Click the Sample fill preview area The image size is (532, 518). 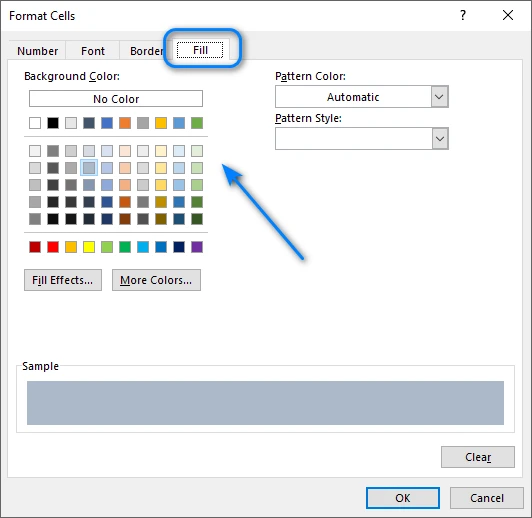265,403
